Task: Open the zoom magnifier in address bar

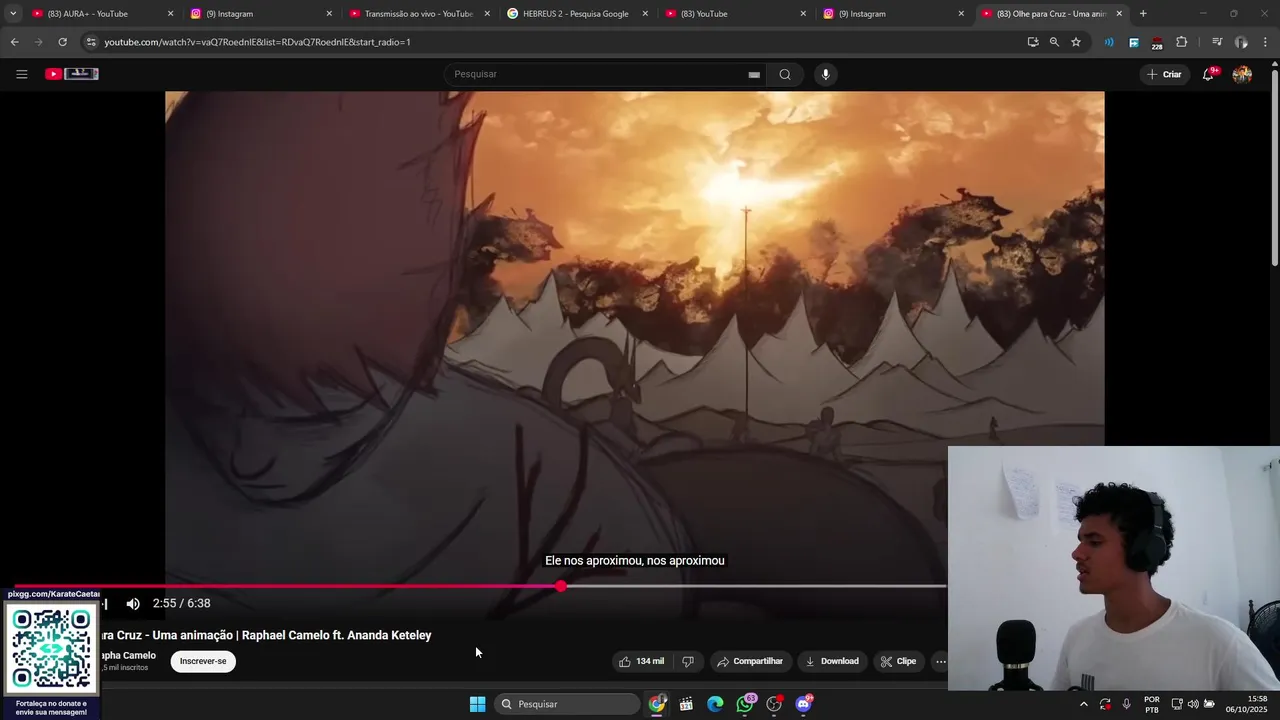Action: point(1054,42)
